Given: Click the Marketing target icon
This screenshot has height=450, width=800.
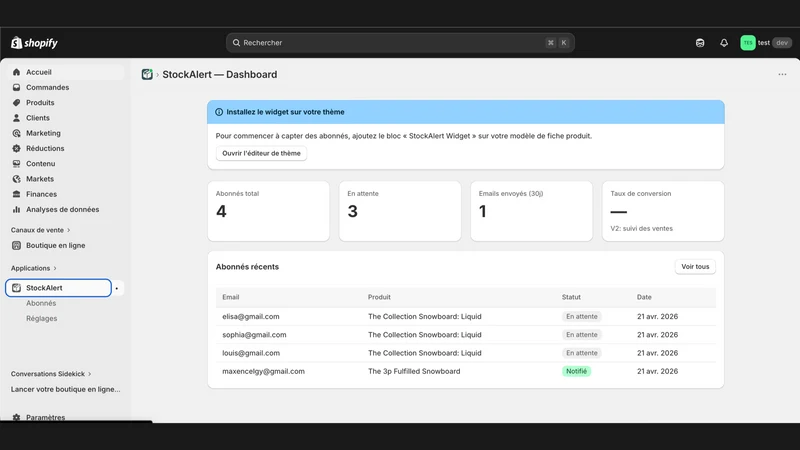Looking at the screenshot, I should tap(16, 133).
